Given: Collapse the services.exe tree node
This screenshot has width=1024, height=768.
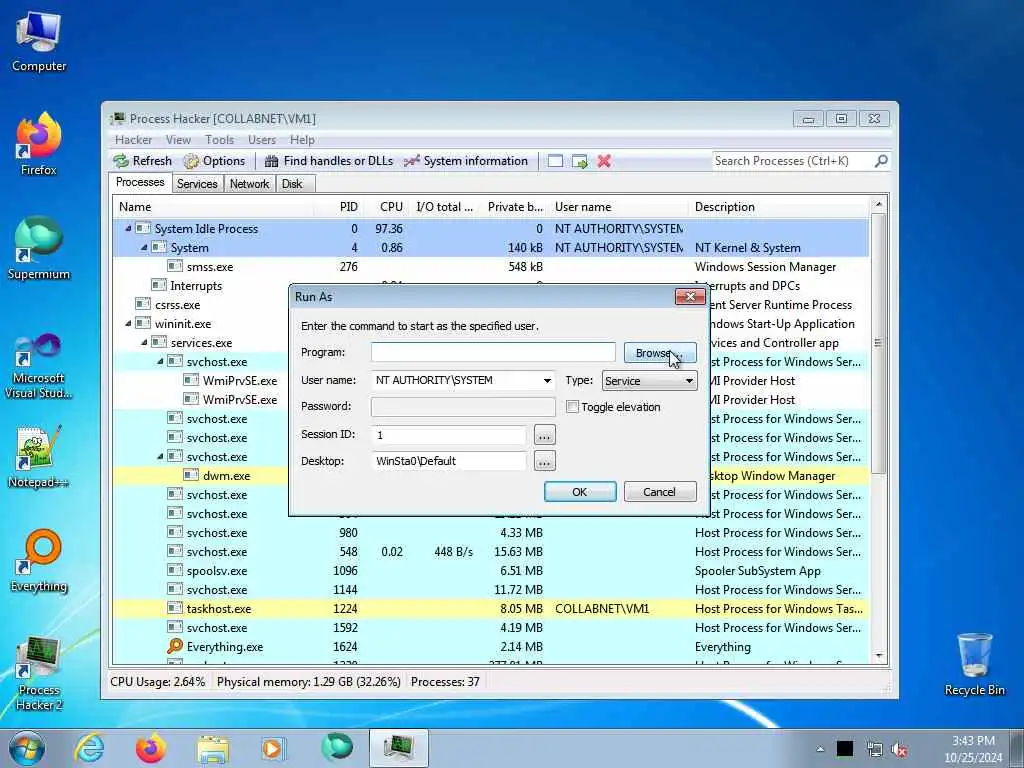Looking at the screenshot, I should coord(144,343).
